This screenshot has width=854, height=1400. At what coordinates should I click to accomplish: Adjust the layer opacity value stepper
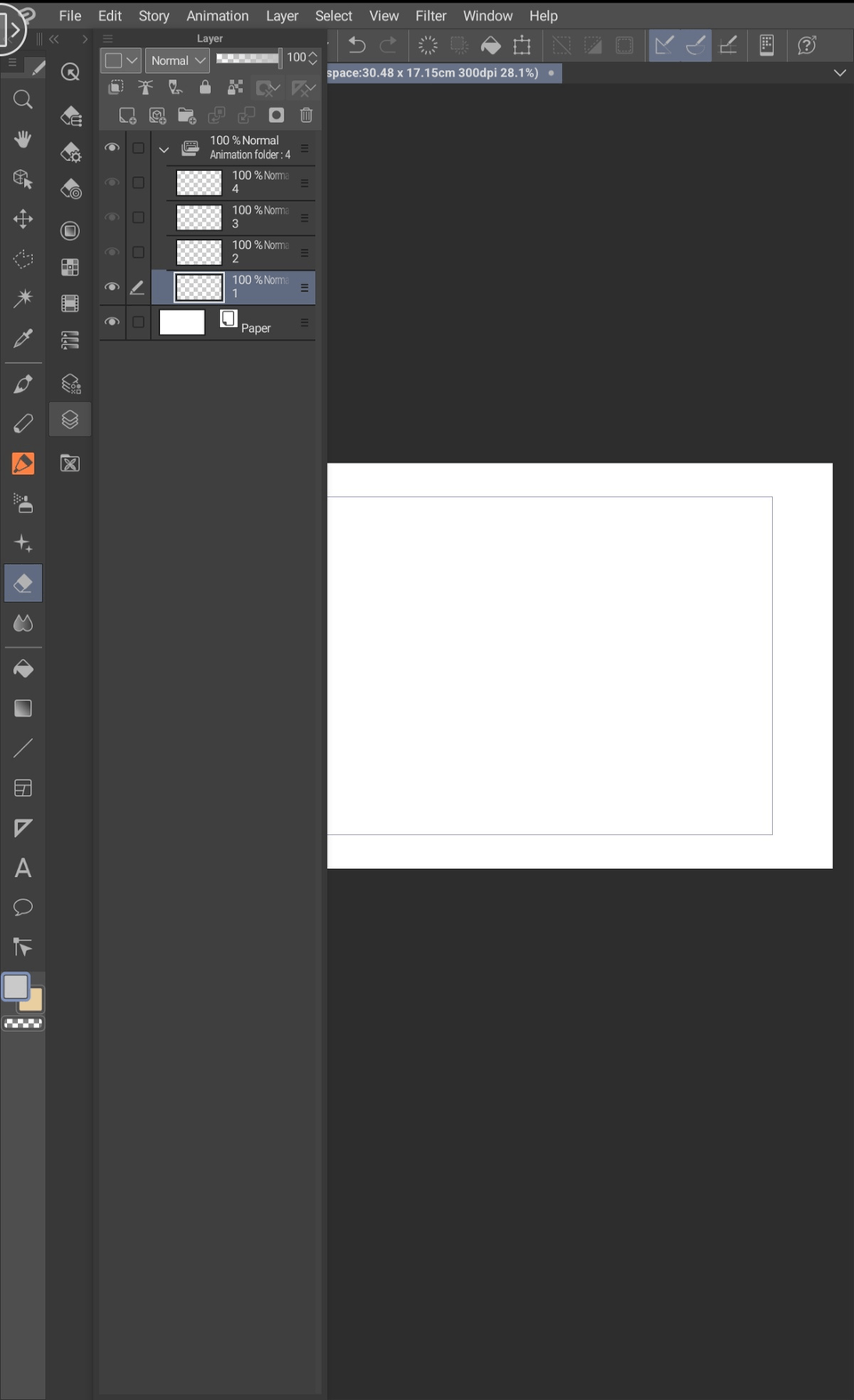coord(312,58)
